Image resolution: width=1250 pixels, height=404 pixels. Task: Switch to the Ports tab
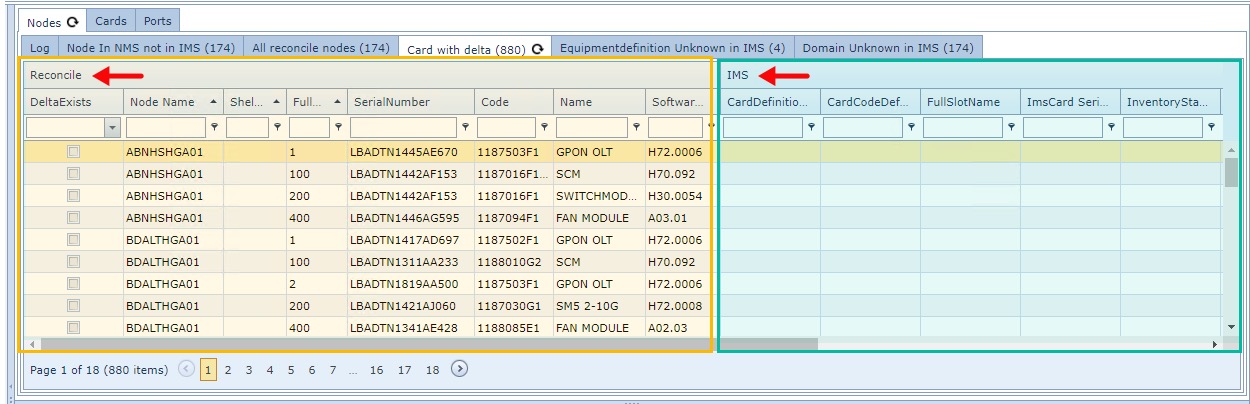point(157,21)
